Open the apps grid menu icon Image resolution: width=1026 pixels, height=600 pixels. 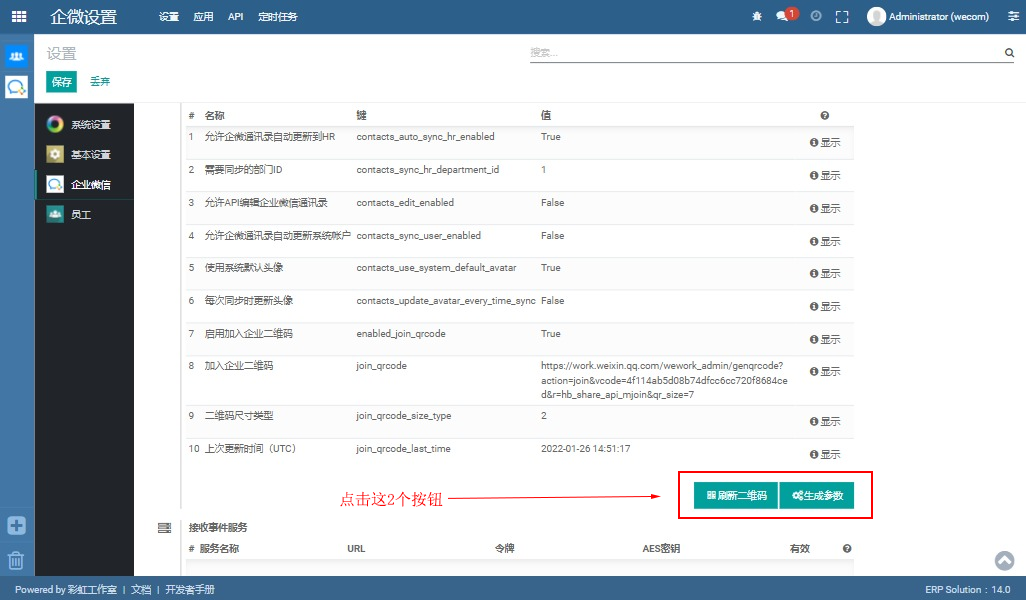pyautogui.click(x=19, y=16)
